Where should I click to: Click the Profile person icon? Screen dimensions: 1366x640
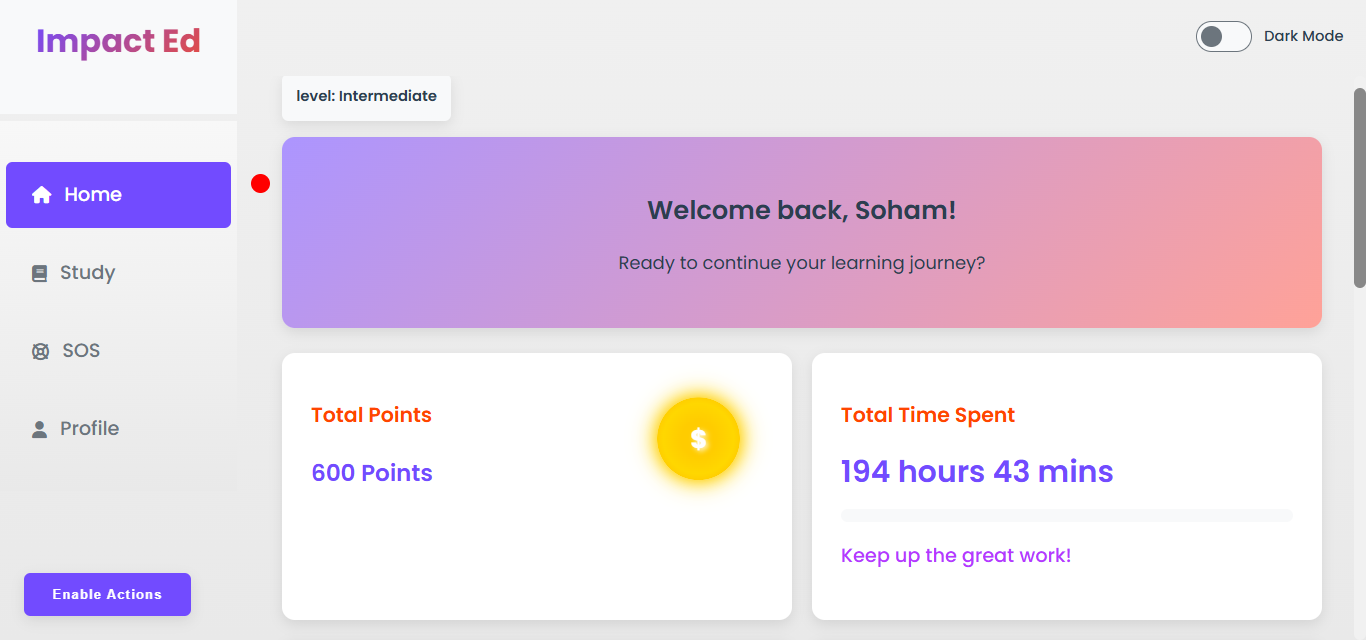coord(40,429)
